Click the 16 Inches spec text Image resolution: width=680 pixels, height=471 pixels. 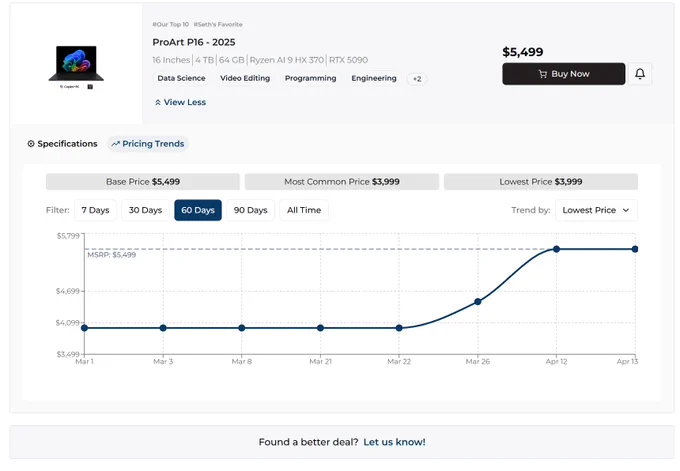click(171, 60)
